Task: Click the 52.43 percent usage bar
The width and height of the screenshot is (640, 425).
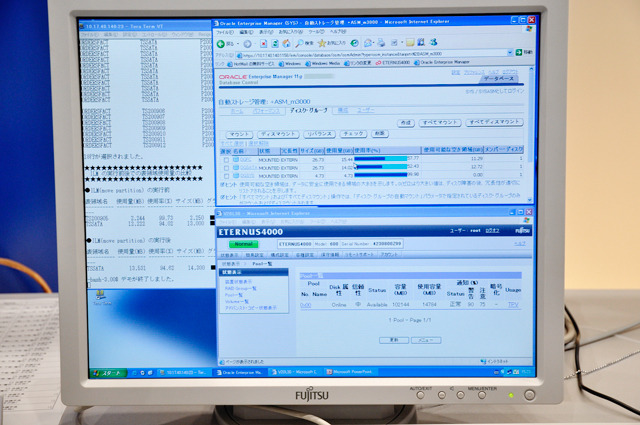Action: point(380,167)
